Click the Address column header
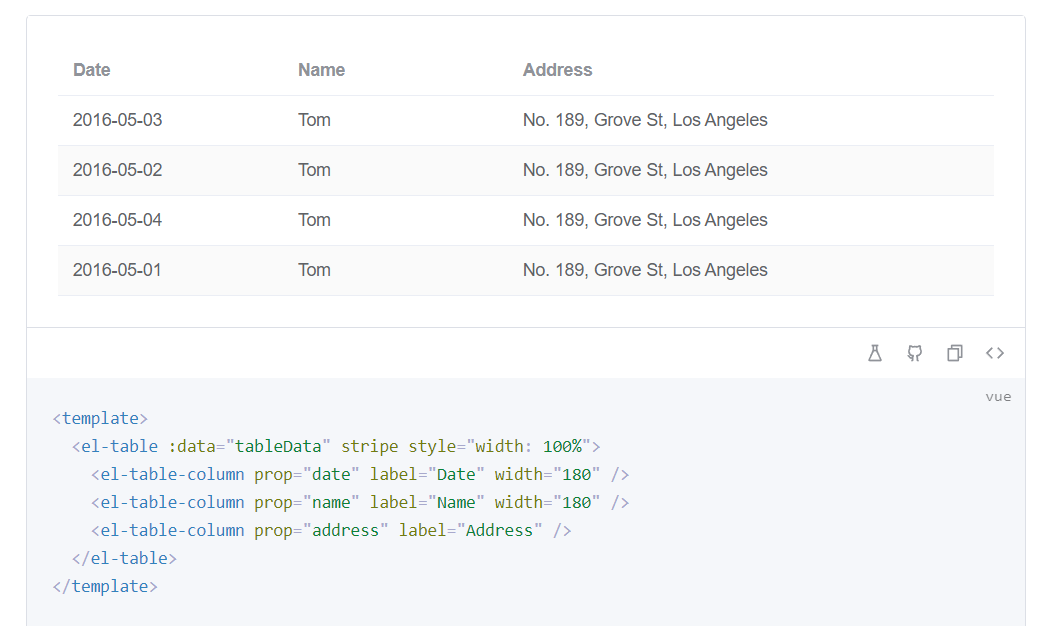Screen dimensions: 1044x626 [557, 70]
